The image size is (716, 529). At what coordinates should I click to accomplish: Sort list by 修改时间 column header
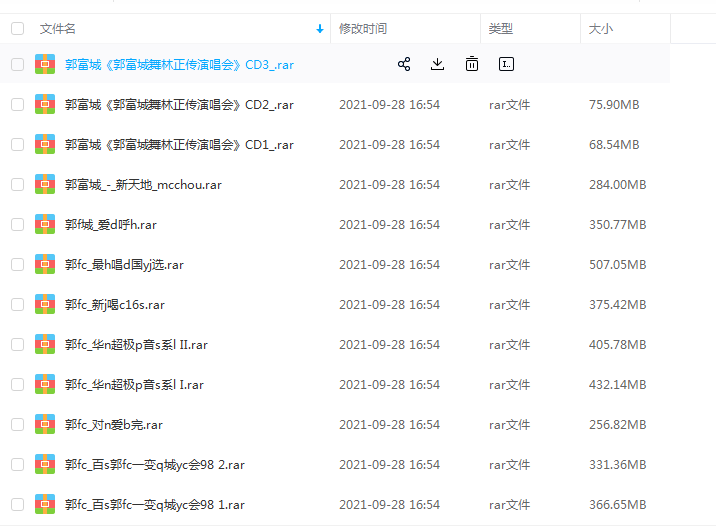click(x=363, y=29)
